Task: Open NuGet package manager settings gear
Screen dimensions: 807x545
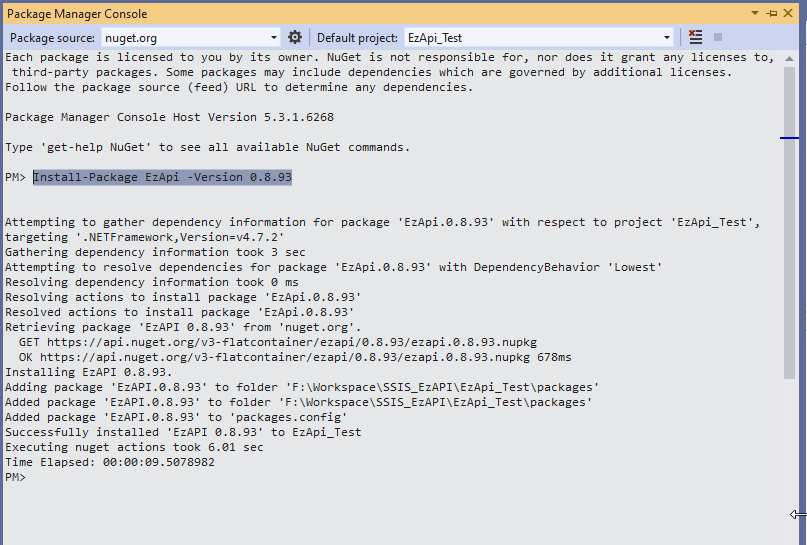Action: click(x=295, y=37)
